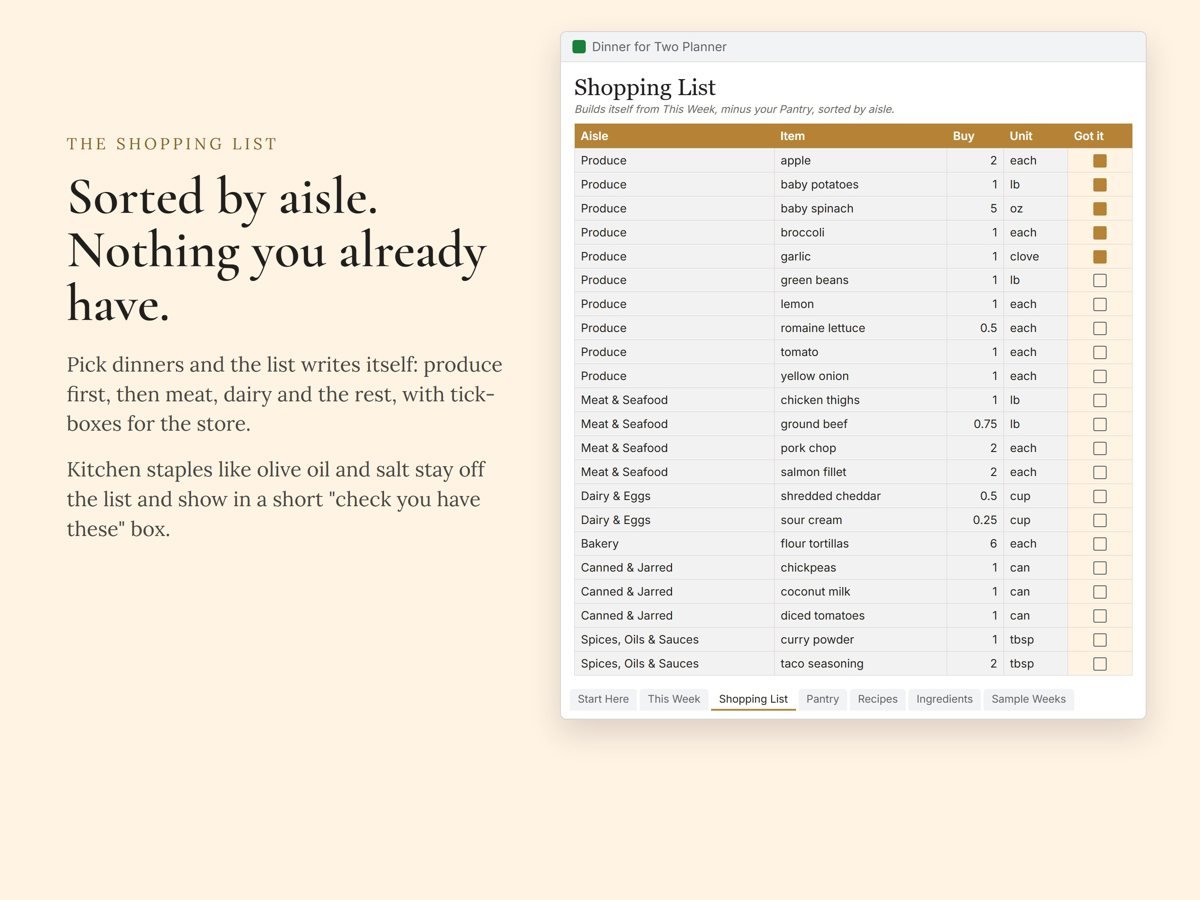Select the baby spinach cell
The image size is (1200, 900).
point(860,209)
